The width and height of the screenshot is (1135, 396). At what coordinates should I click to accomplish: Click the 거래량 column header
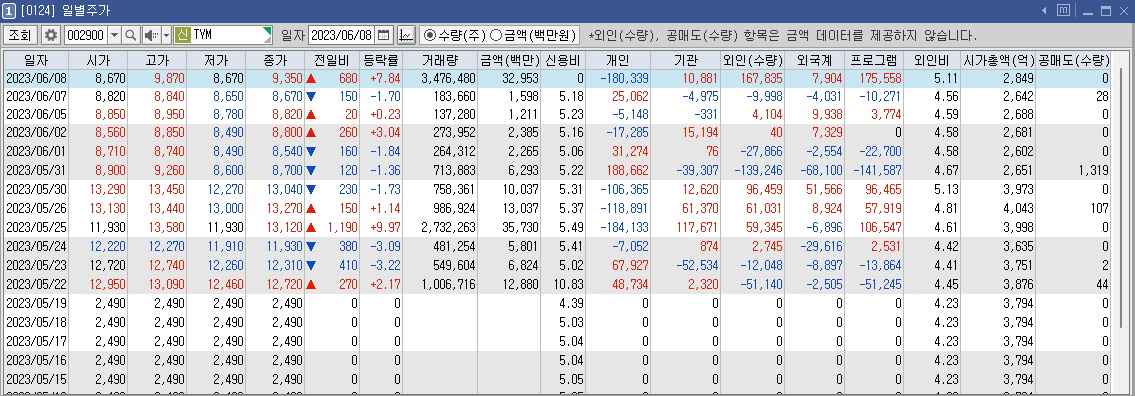(x=440, y=60)
